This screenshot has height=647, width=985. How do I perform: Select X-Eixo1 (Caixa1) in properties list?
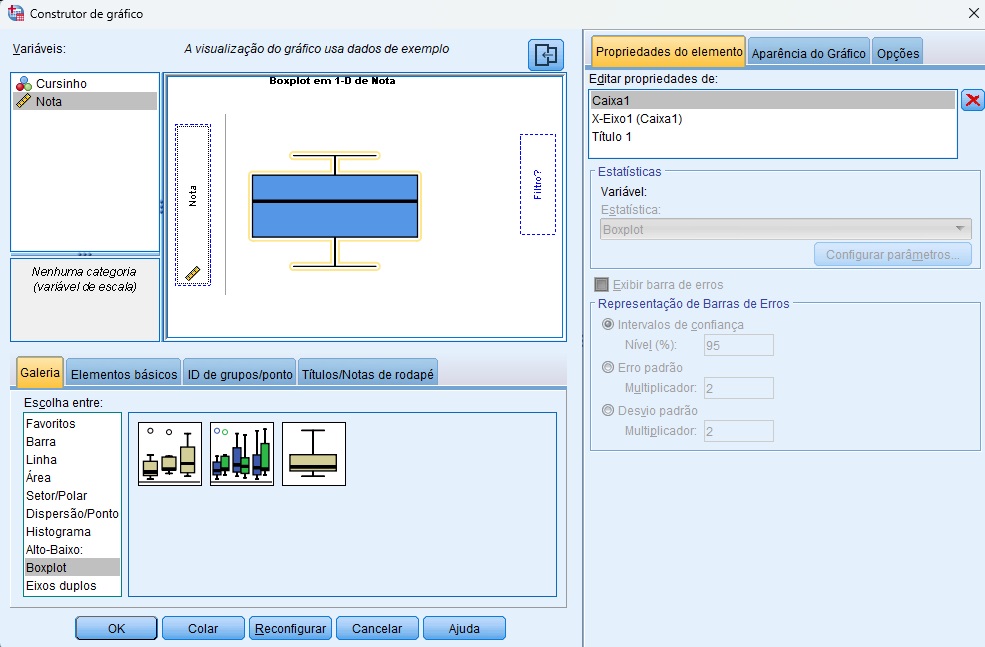pos(773,119)
